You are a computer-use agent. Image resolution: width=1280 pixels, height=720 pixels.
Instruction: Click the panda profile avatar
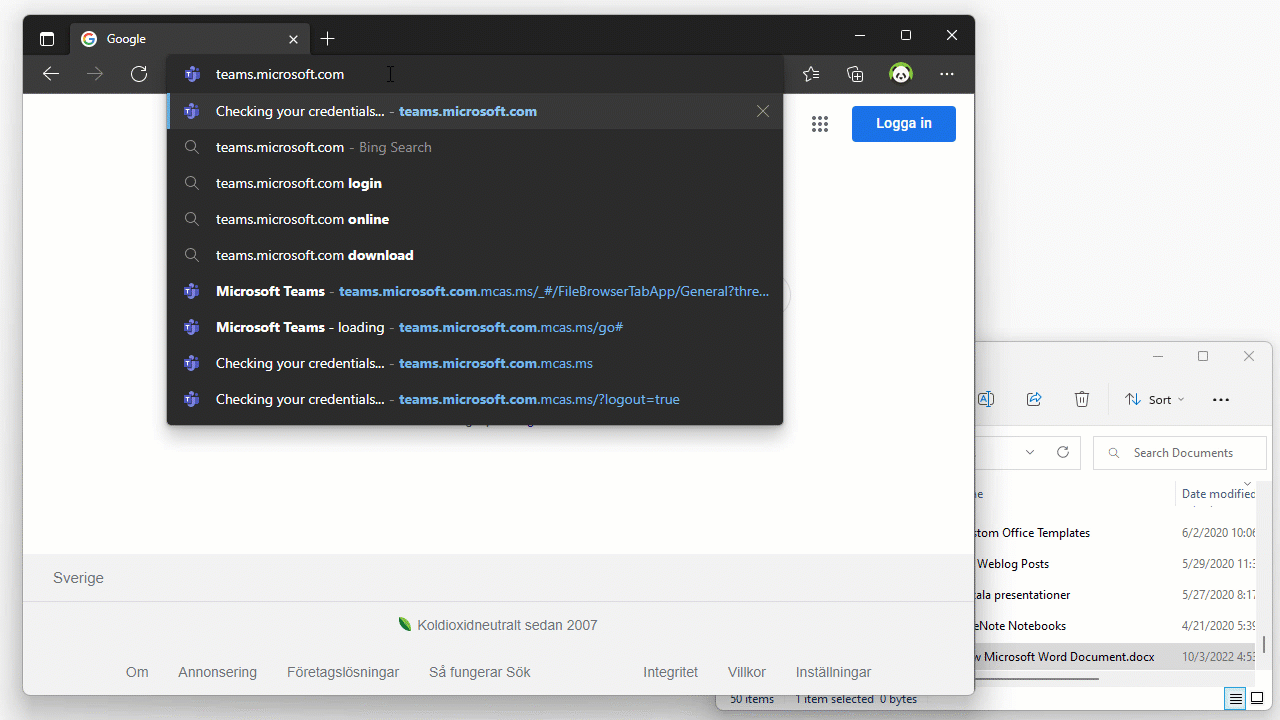pyautogui.click(x=901, y=74)
